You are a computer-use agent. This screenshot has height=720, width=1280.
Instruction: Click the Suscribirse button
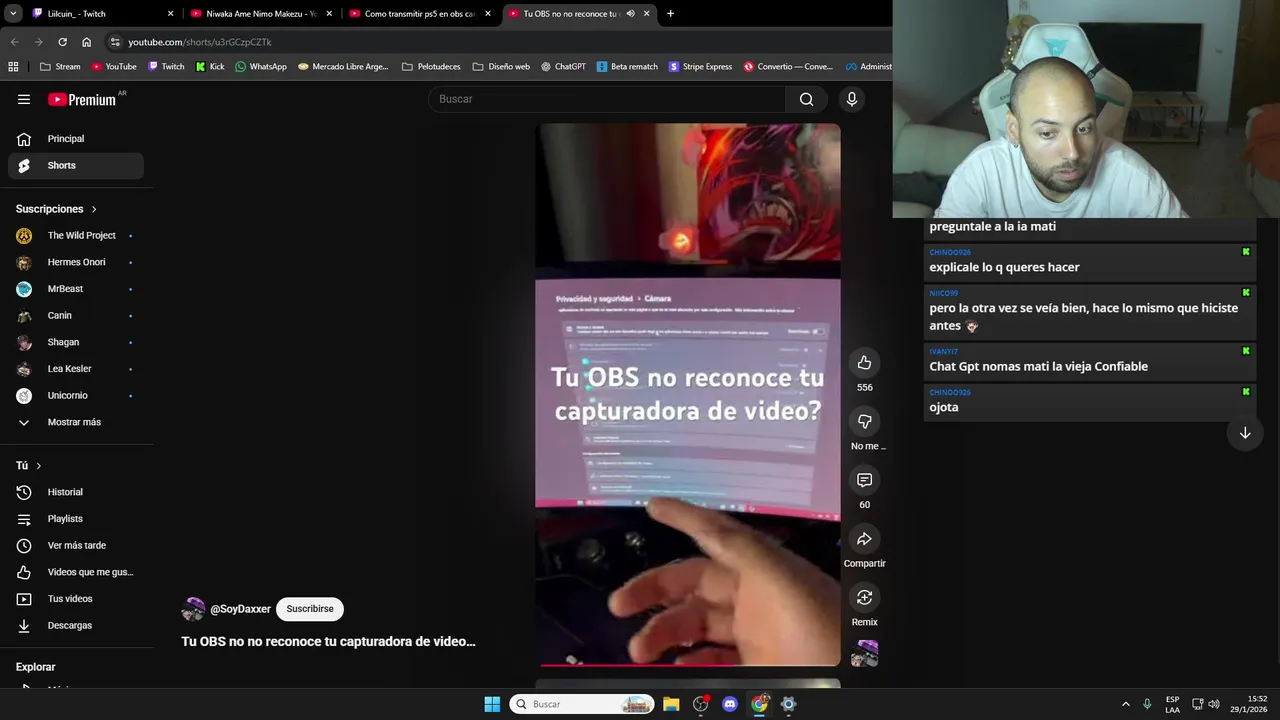tap(310, 609)
